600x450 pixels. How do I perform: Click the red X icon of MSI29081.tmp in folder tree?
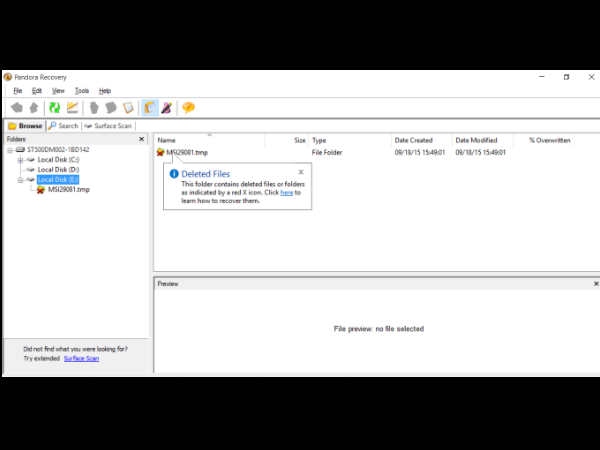(x=41, y=190)
